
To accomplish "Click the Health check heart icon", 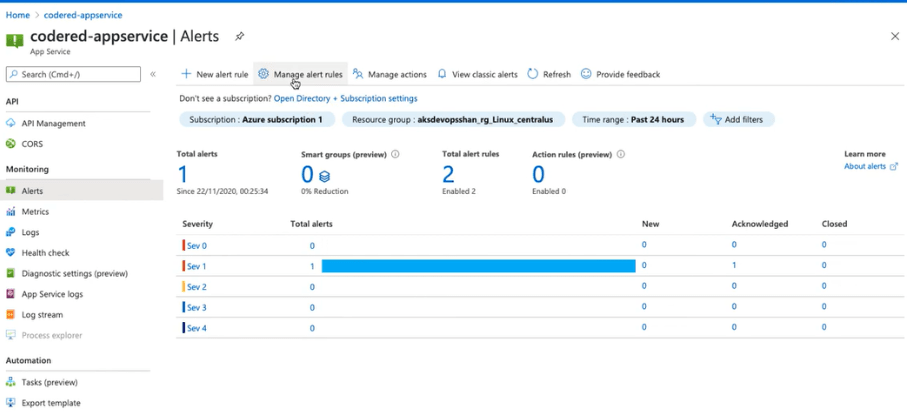I will [10, 253].
